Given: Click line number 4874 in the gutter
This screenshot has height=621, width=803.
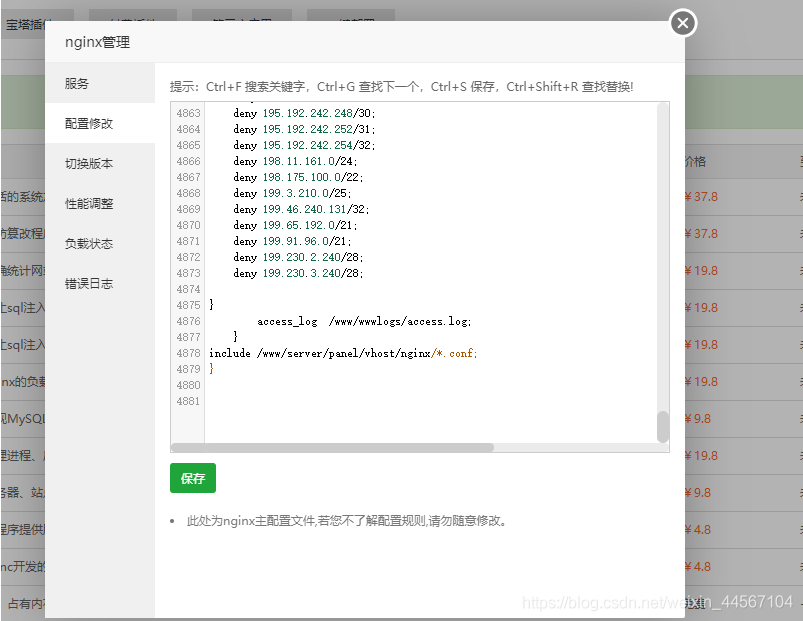Looking at the screenshot, I should tap(188, 289).
